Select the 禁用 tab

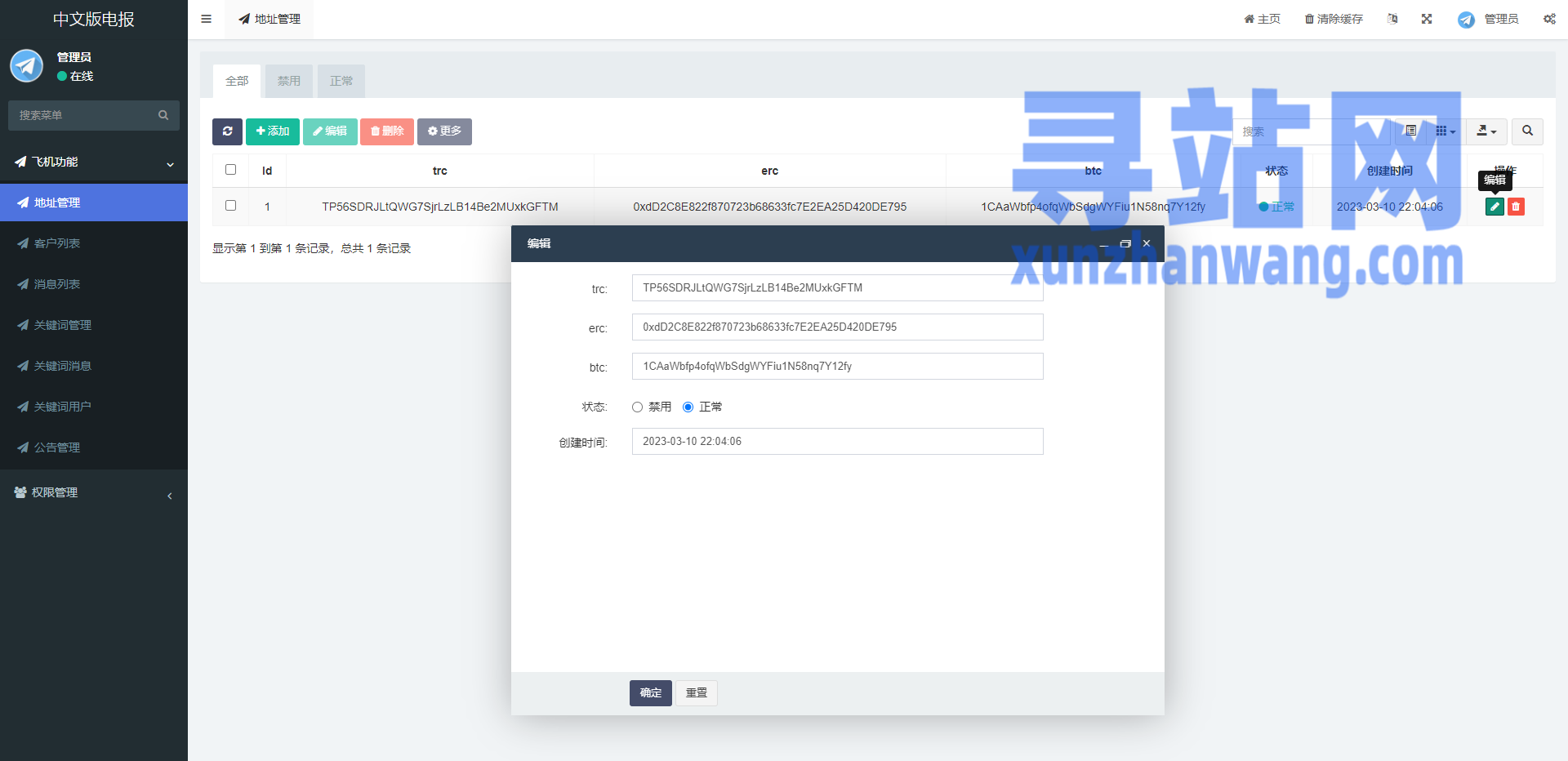[x=289, y=81]
